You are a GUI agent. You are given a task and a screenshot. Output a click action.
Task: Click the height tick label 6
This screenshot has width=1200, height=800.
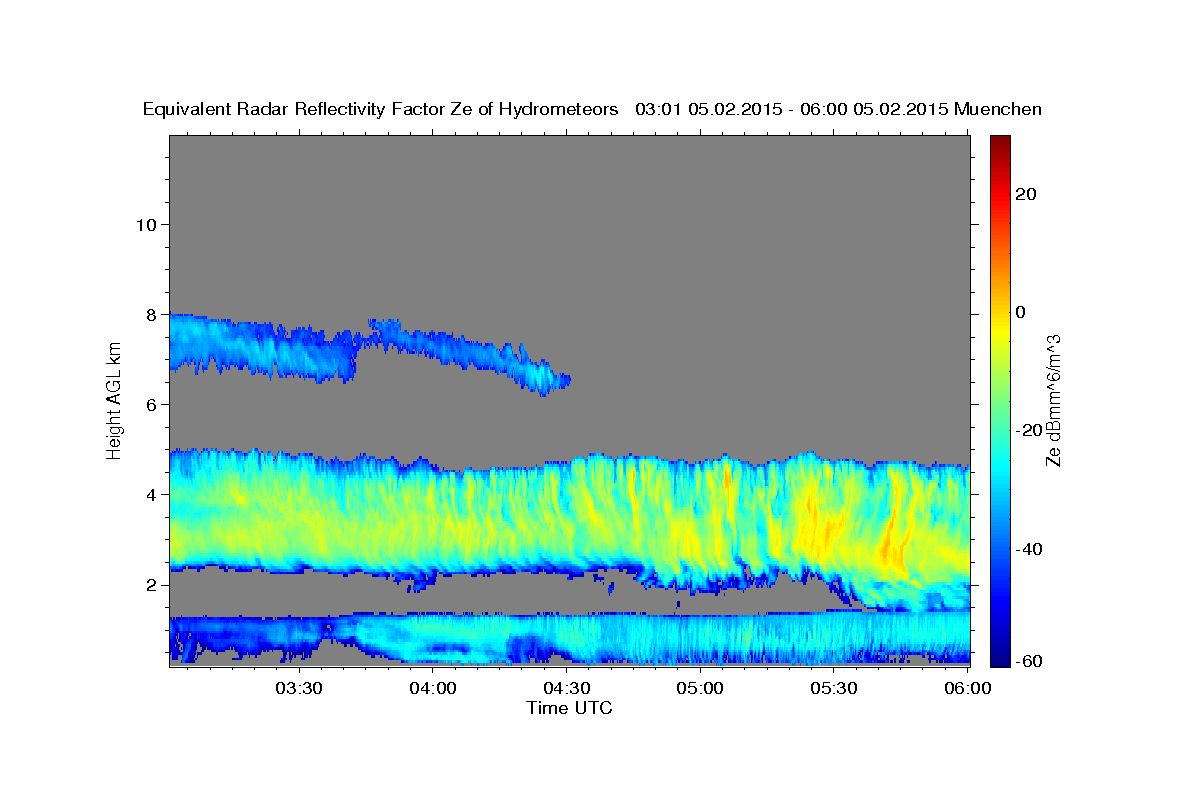point(150,404)
